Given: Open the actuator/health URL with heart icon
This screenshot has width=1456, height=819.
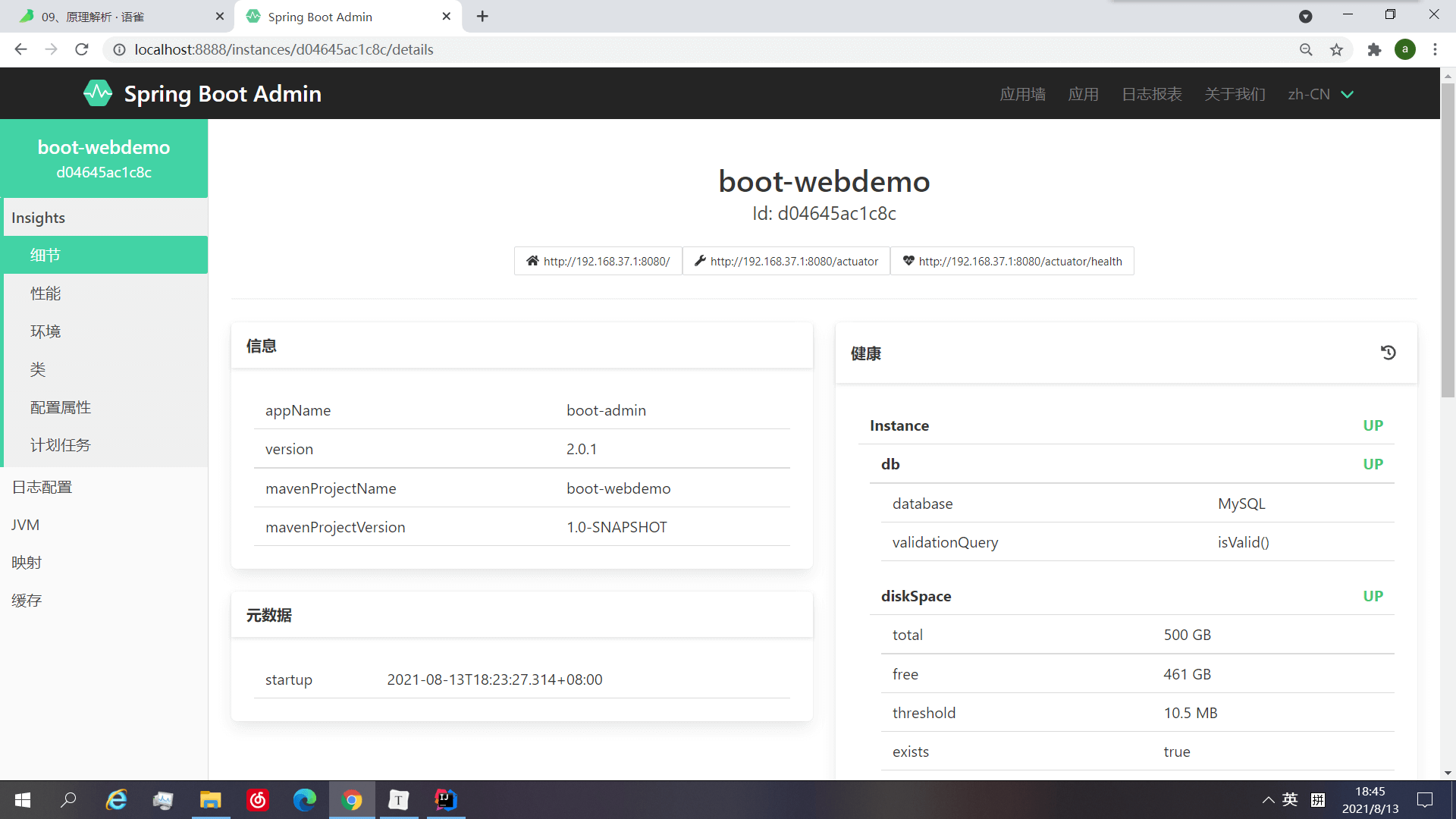Looking at the screenshot, I should tap(1012, 261).
